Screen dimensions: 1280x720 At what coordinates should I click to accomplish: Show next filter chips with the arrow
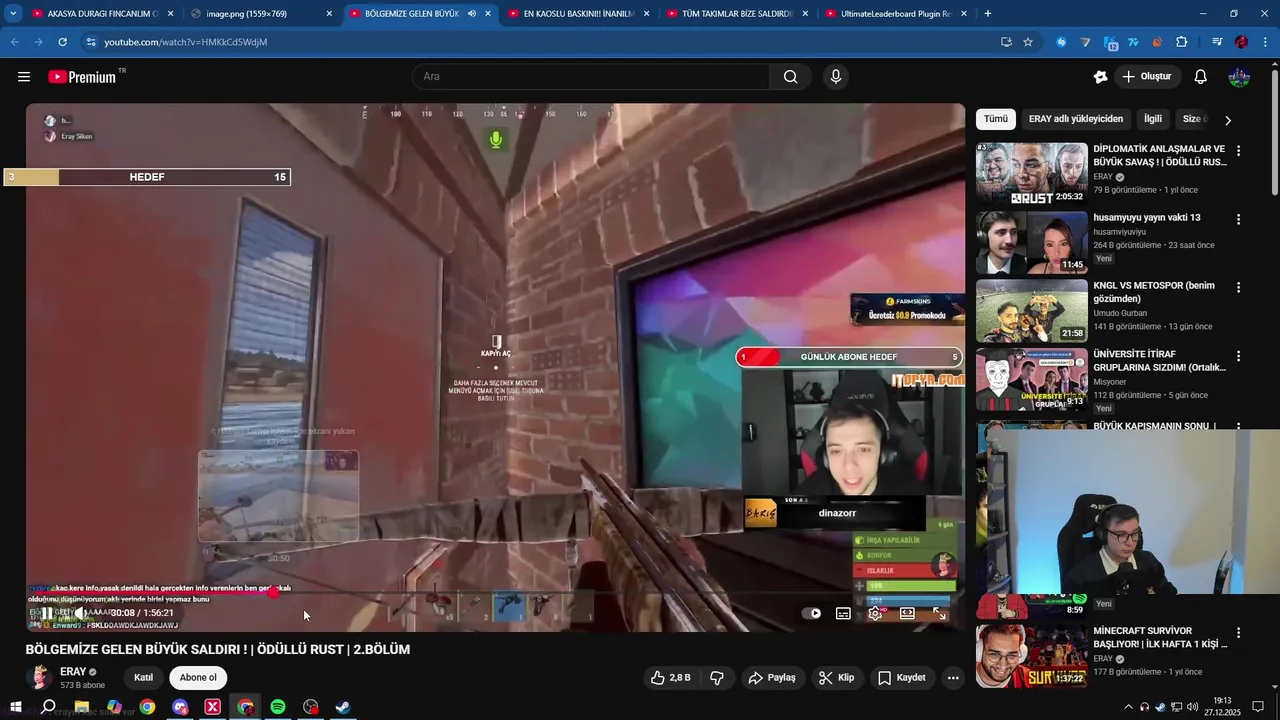1228,120
